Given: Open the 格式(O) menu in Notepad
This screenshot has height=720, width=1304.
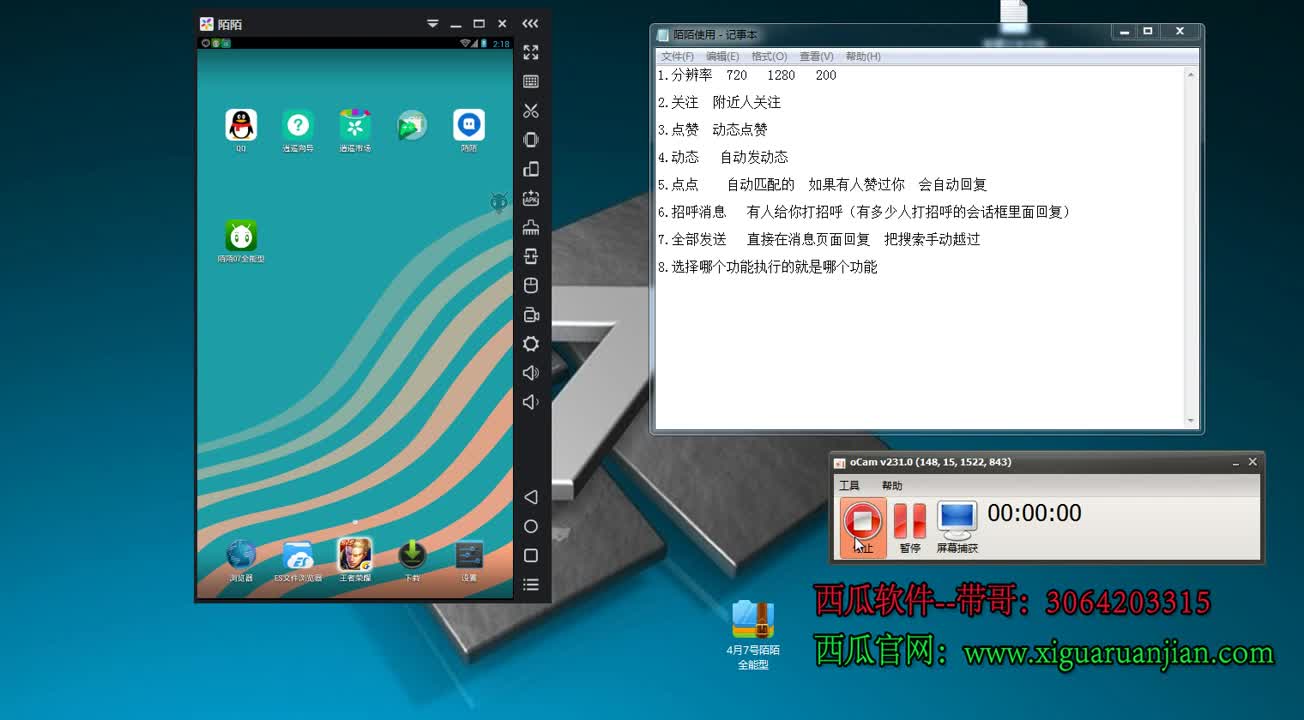Looking at the screenshot, I should [769, 56].
